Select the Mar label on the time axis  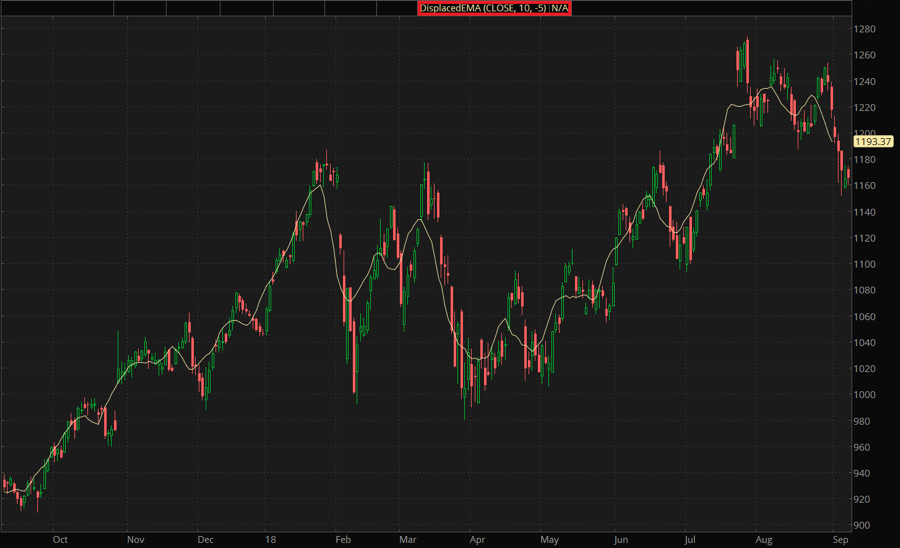408,538
